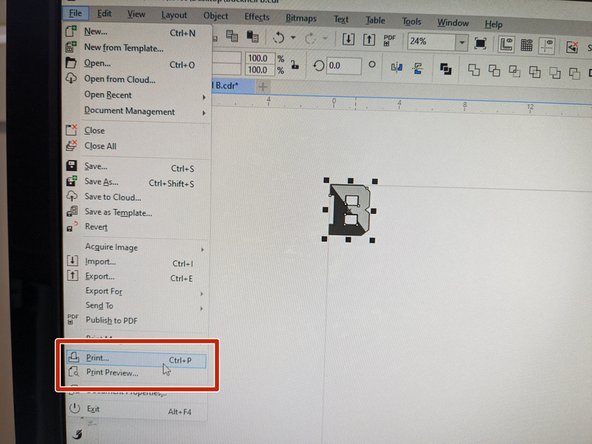This screenshot has width=592, height=444.
Task: Click the Weld shapes icon
Action: [x=474, y=70]
